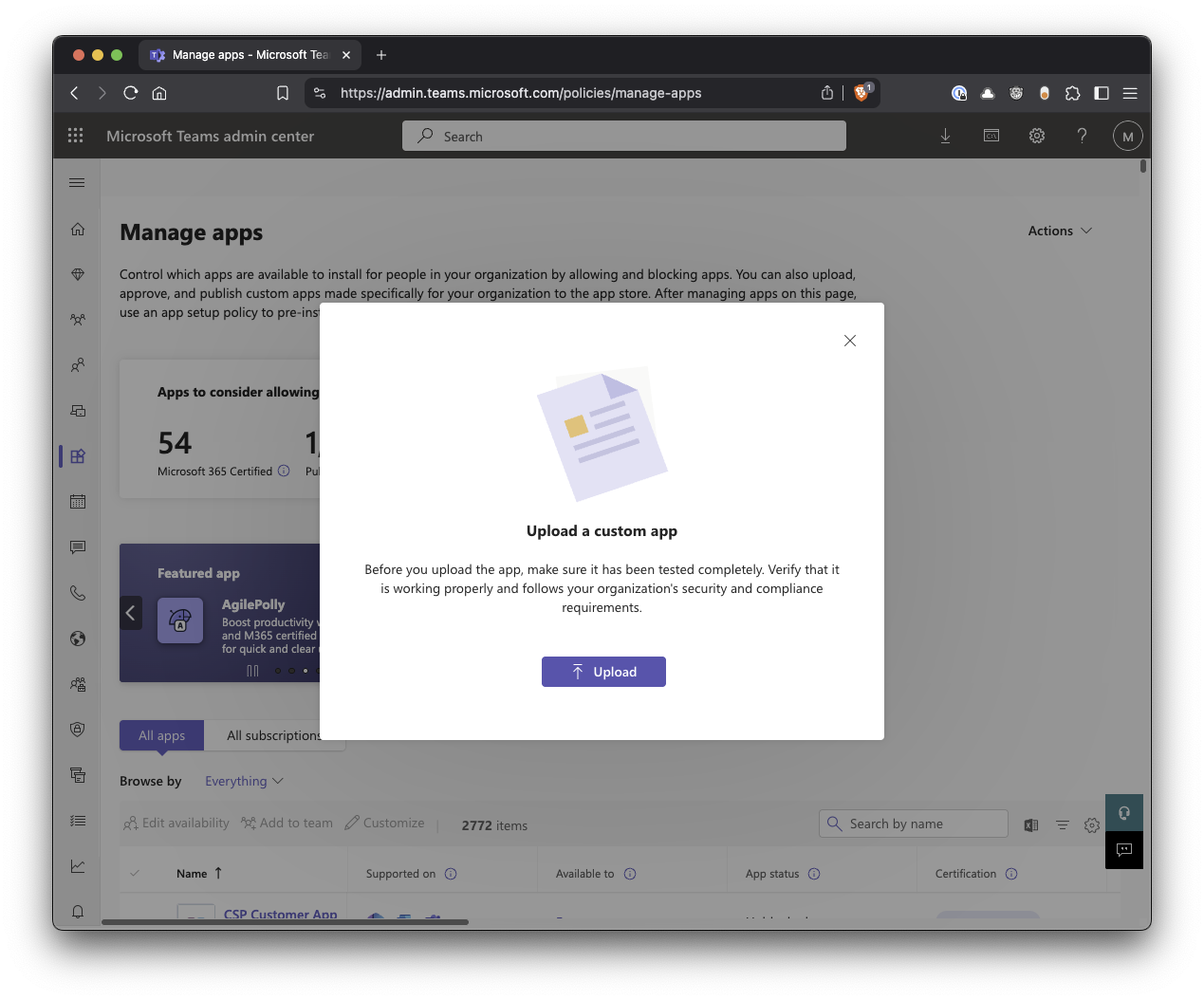
Task: Open the Voice phone sidebar icon
Action: click(78, 593)
